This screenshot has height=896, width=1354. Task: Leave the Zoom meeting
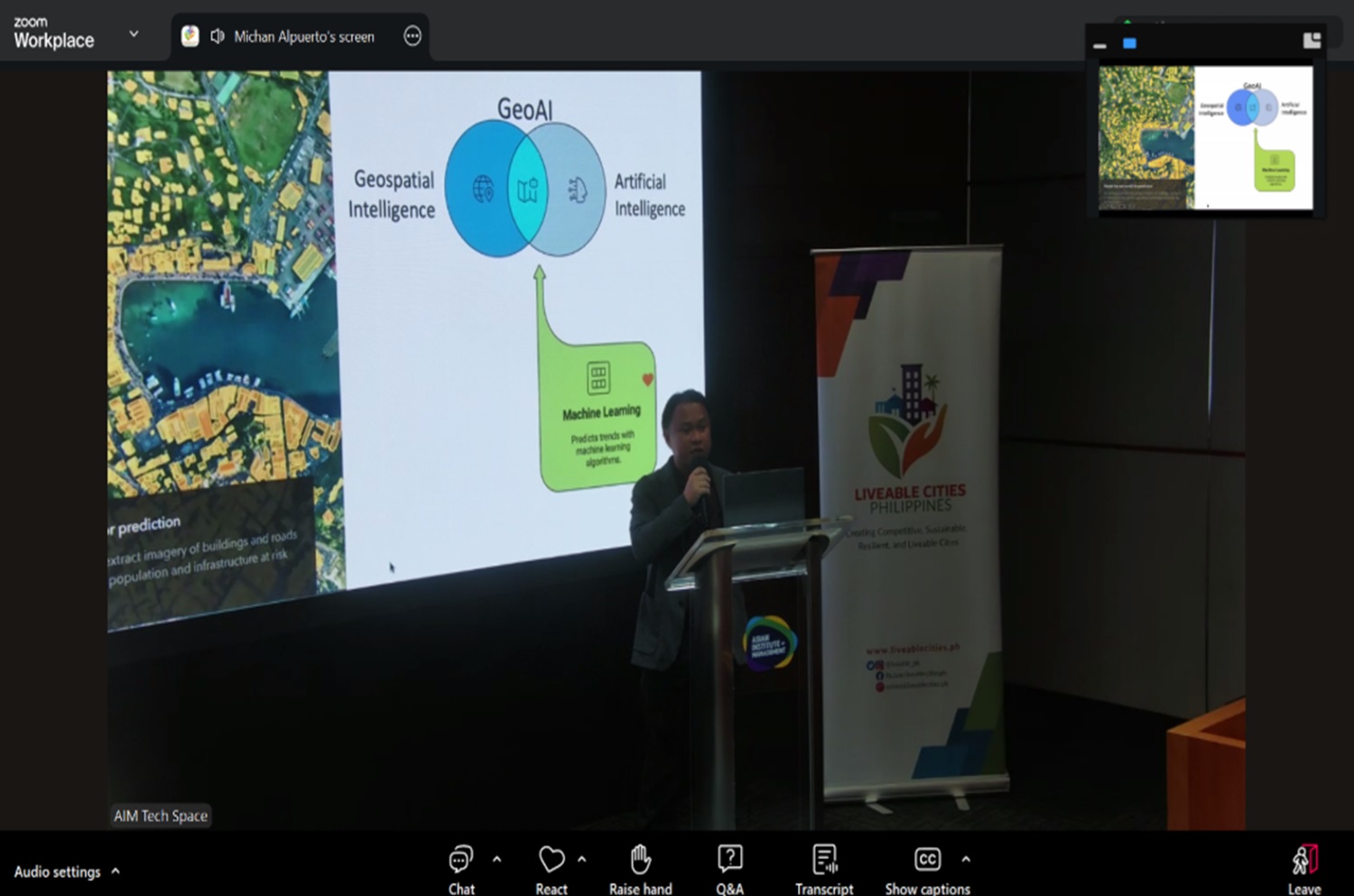coord(1304,868)
